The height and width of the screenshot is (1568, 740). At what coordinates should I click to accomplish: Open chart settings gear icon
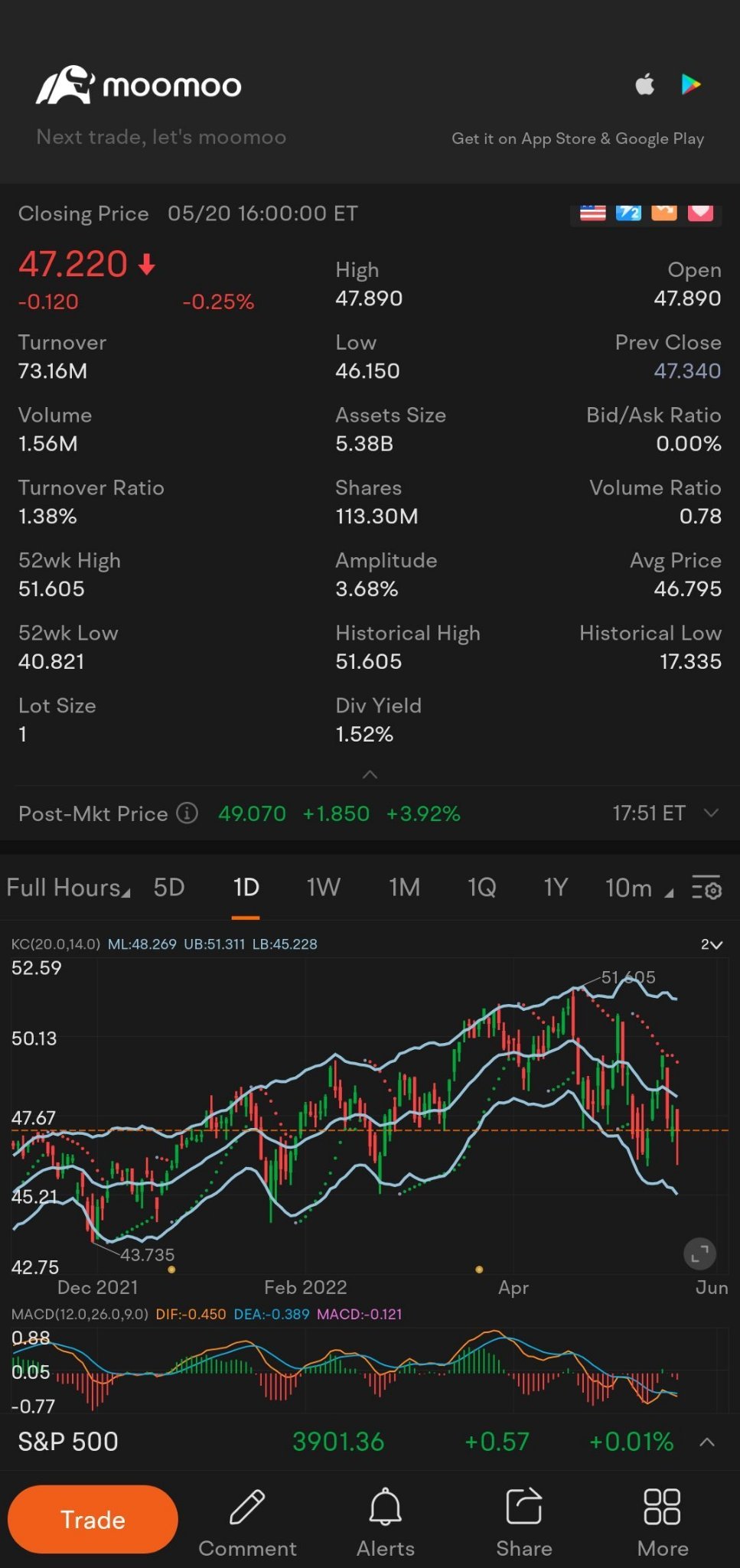706,888
